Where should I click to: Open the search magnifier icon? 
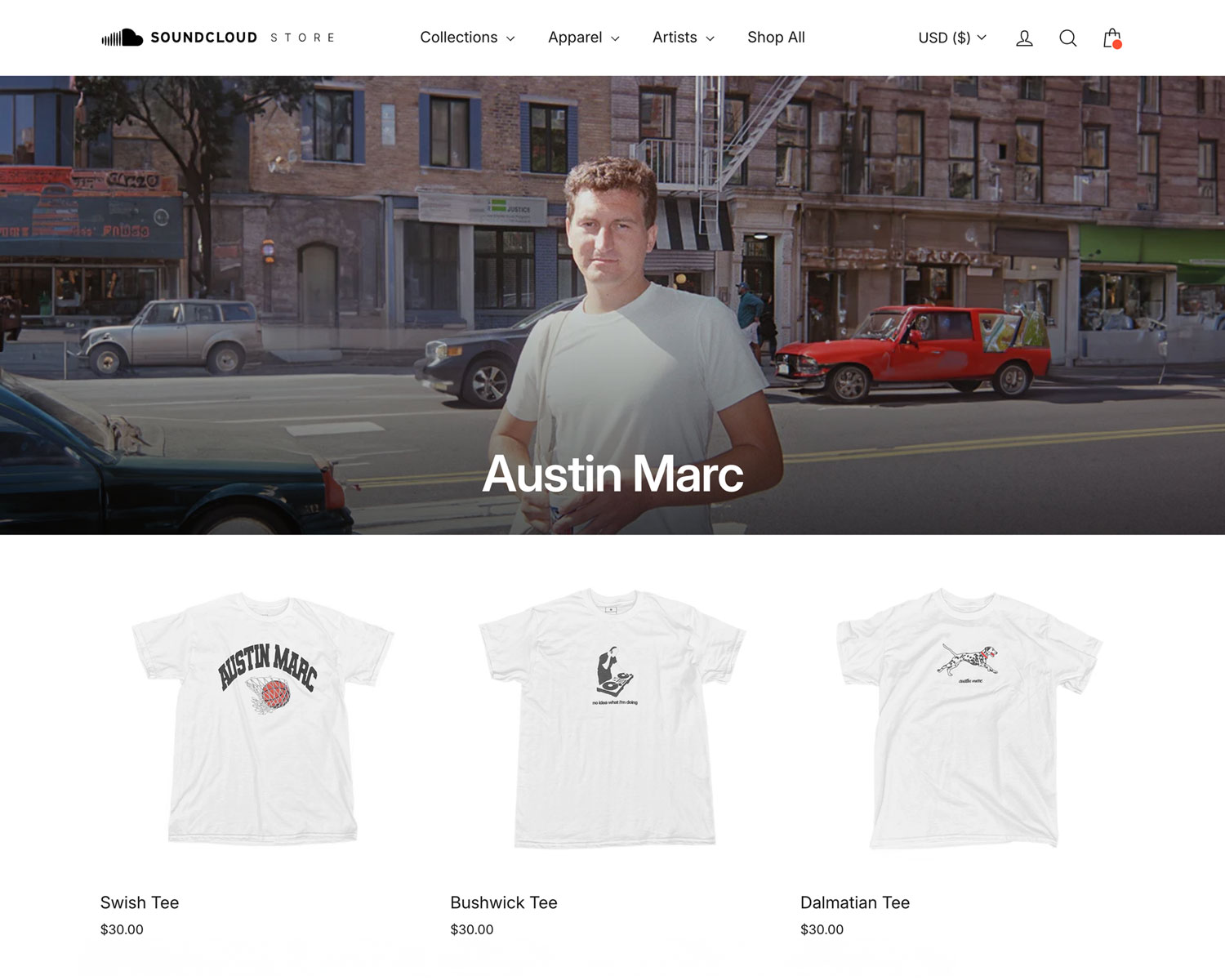1067,38
